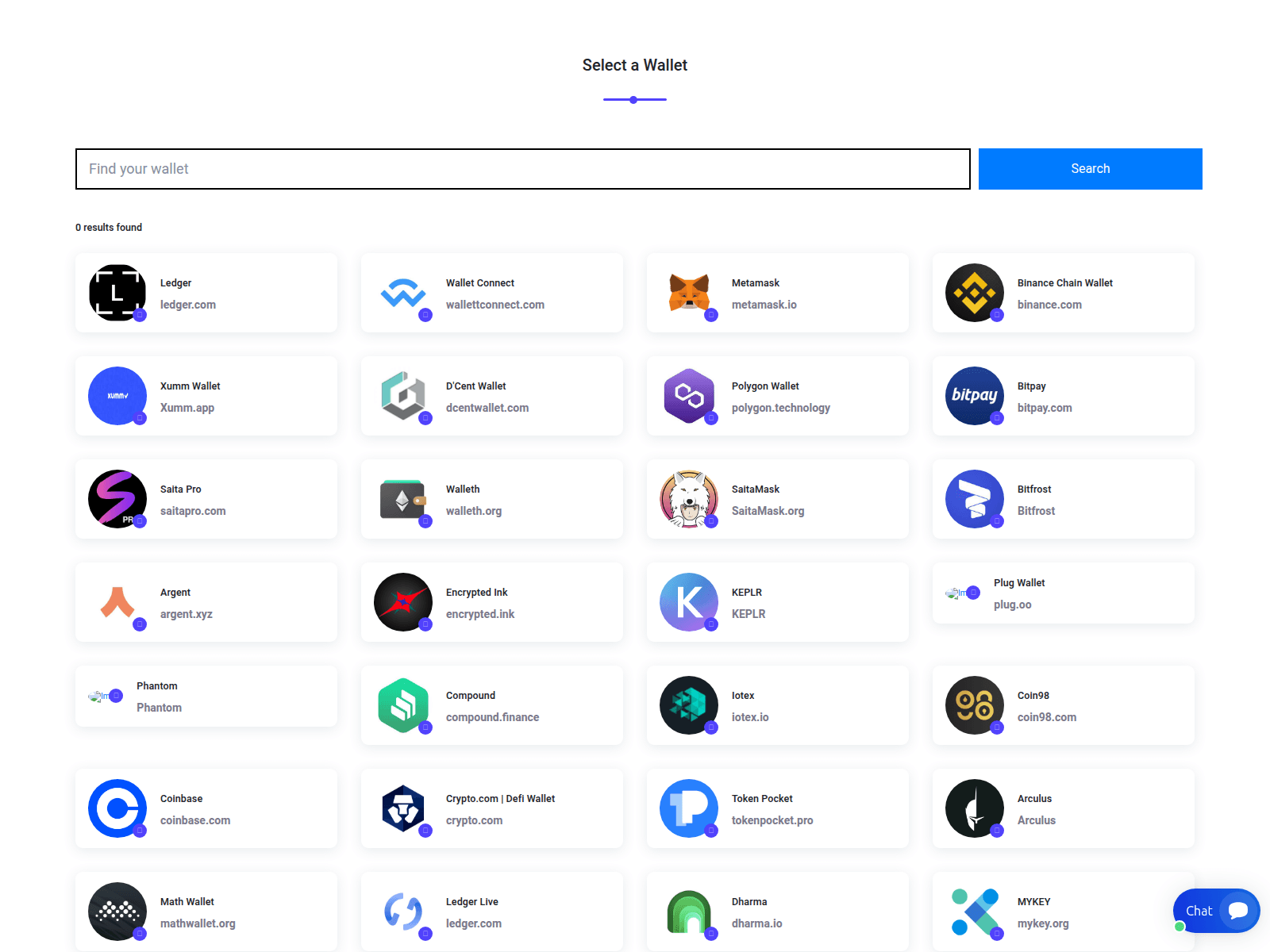Viewport: 1270px width, 952px height.
Task: Select the Encrypted Ink logo icon
Action: coord(403,602)
